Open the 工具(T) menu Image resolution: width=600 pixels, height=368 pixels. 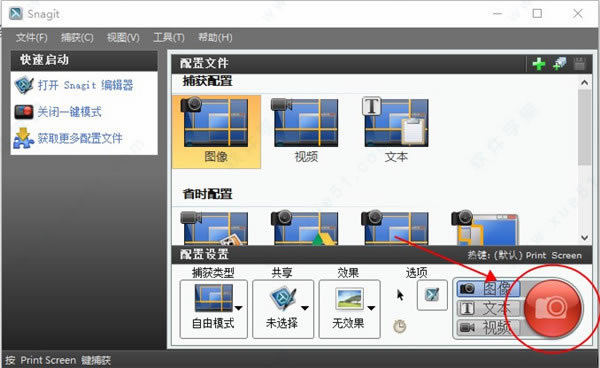click(x=169, y=37)
